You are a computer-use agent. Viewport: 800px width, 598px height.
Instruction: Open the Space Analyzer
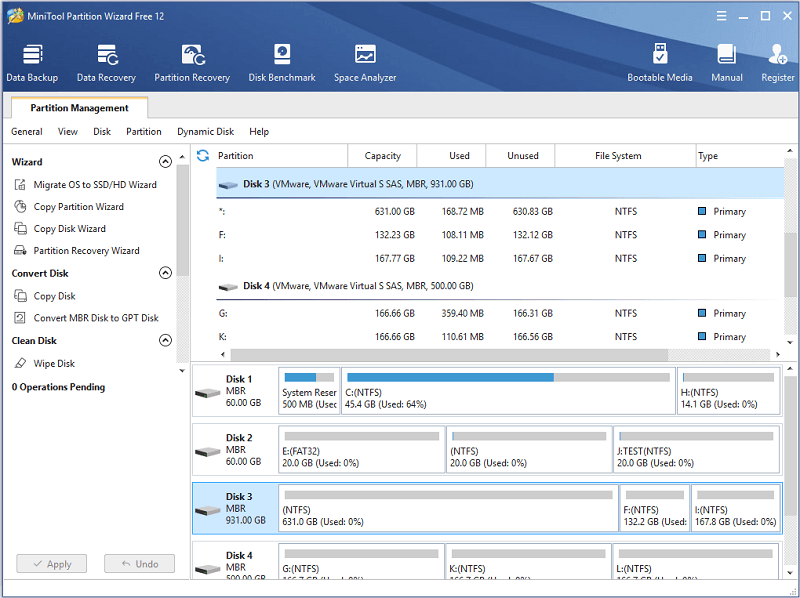click(x=365, y=63)
